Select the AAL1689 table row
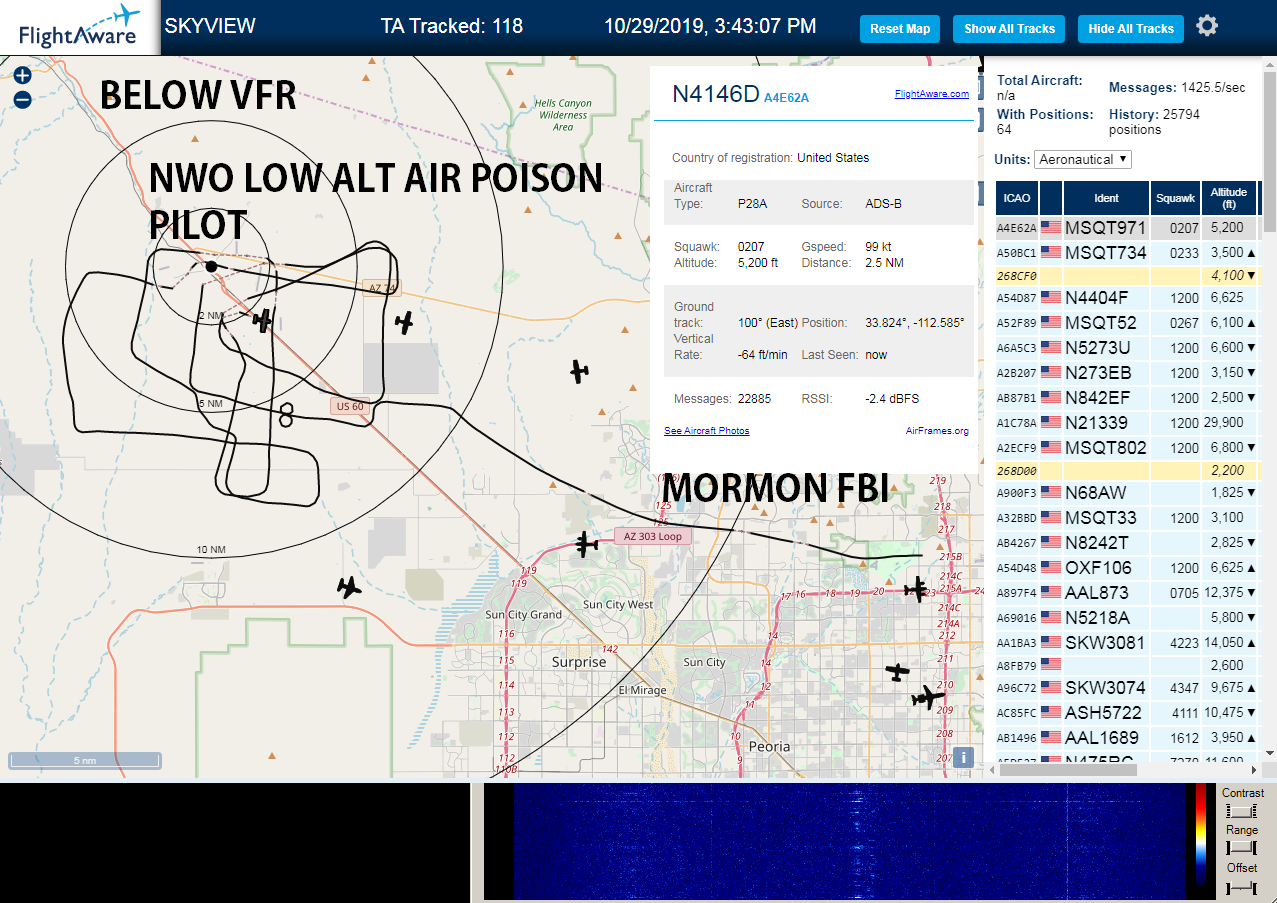The image size is (1277, 903). click(x=1127, y=737)
